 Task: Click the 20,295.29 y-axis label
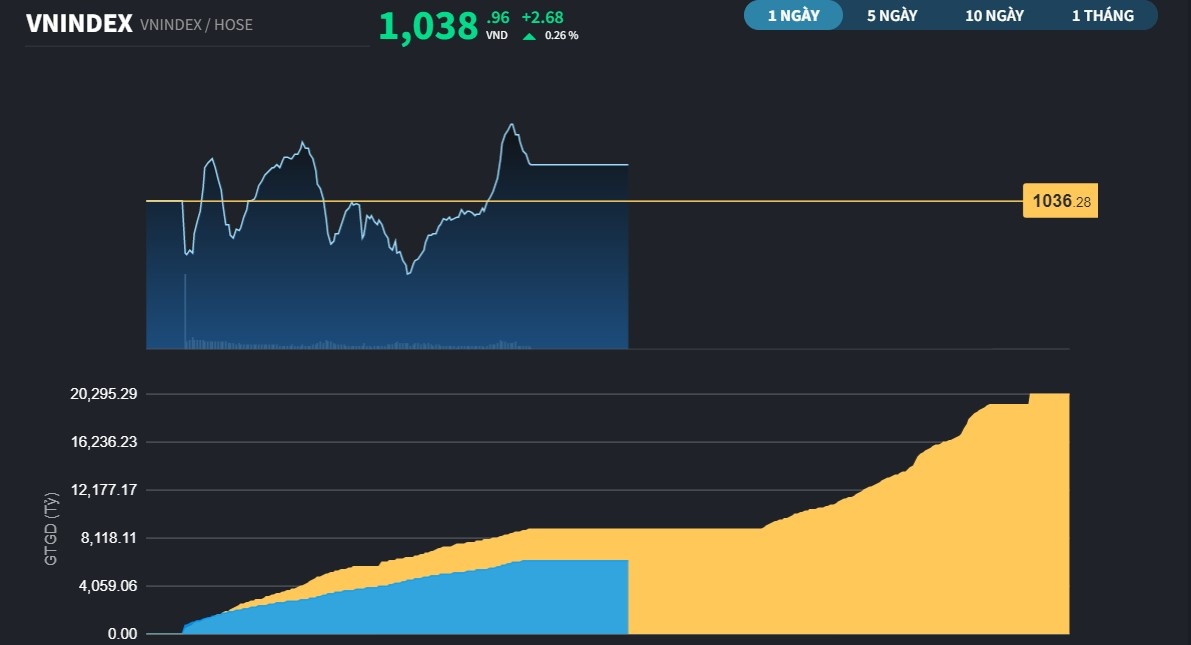coord(103,394)
